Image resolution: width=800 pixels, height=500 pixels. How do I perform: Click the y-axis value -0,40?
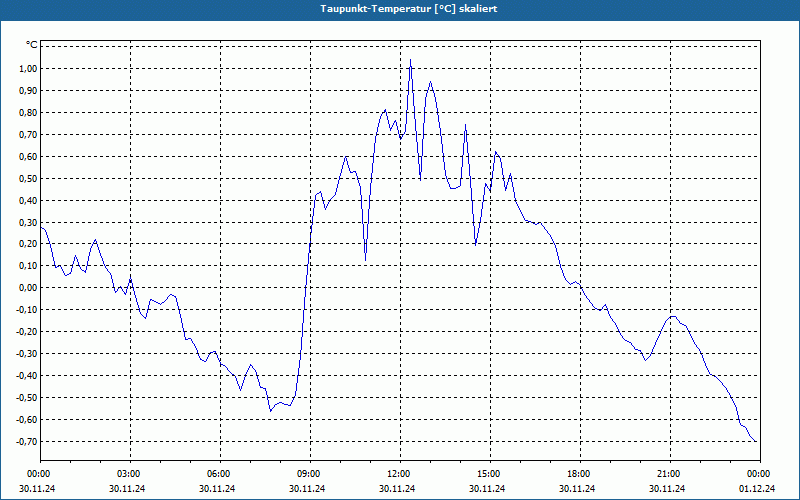(27, 375)
